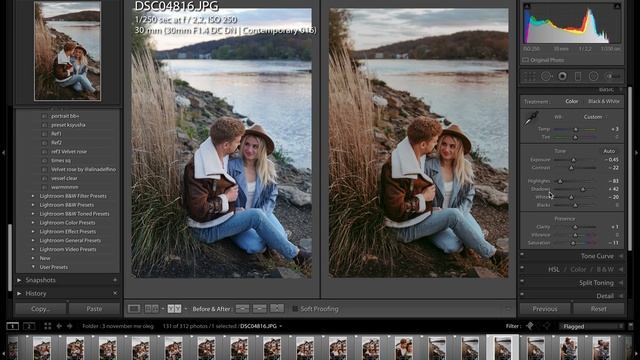Add a new snapshot with plus

click(x=115, y=280)
